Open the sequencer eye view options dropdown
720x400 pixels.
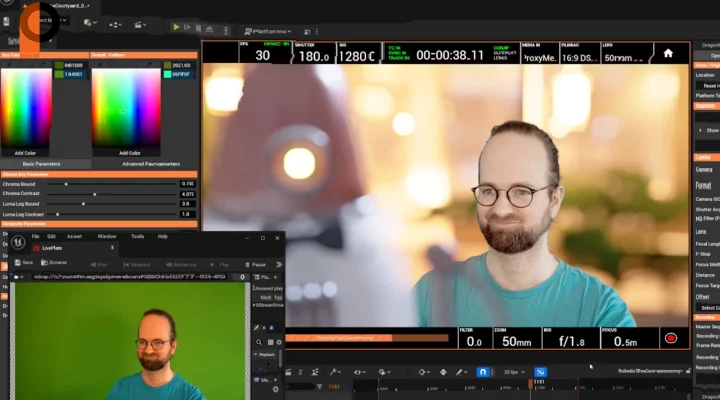[x=359, y=372]
